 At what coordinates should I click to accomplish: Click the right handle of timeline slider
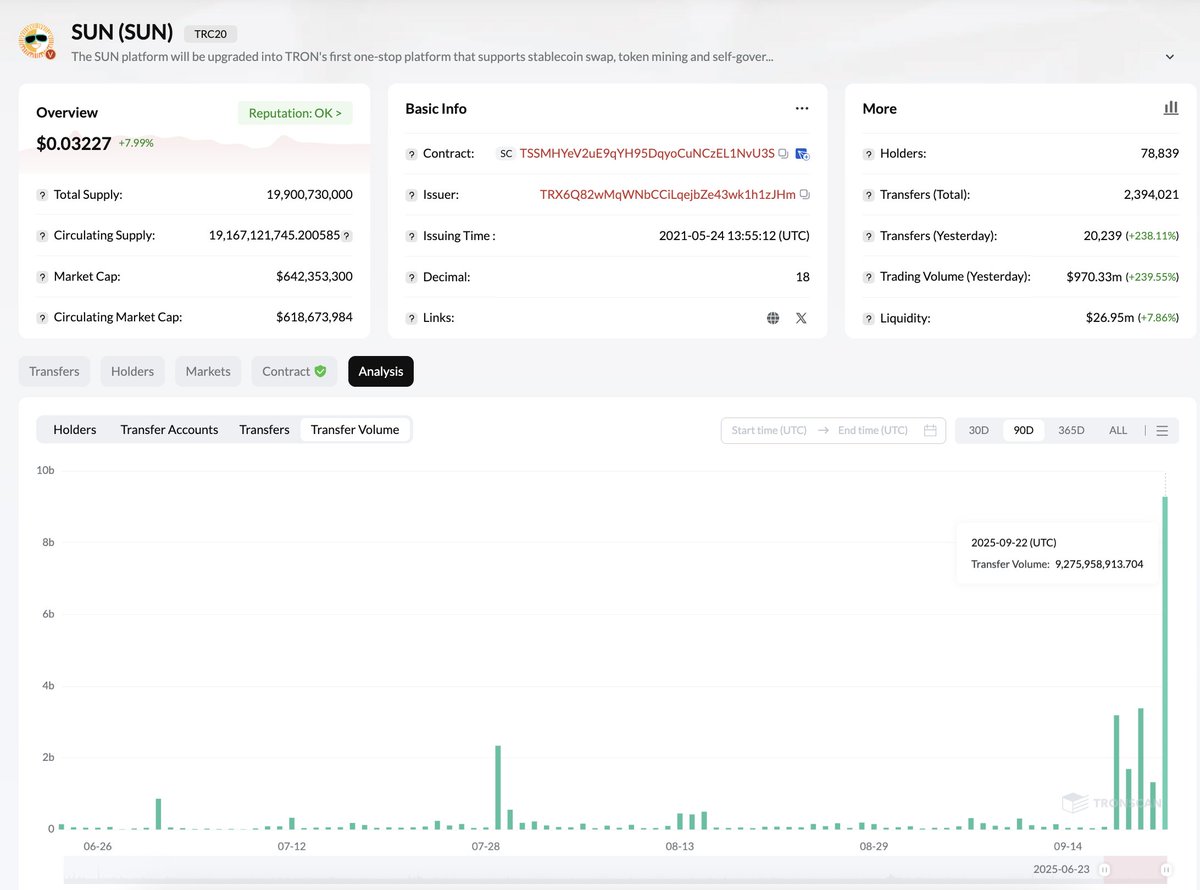pyautogui.click(x=1166, y=870)
